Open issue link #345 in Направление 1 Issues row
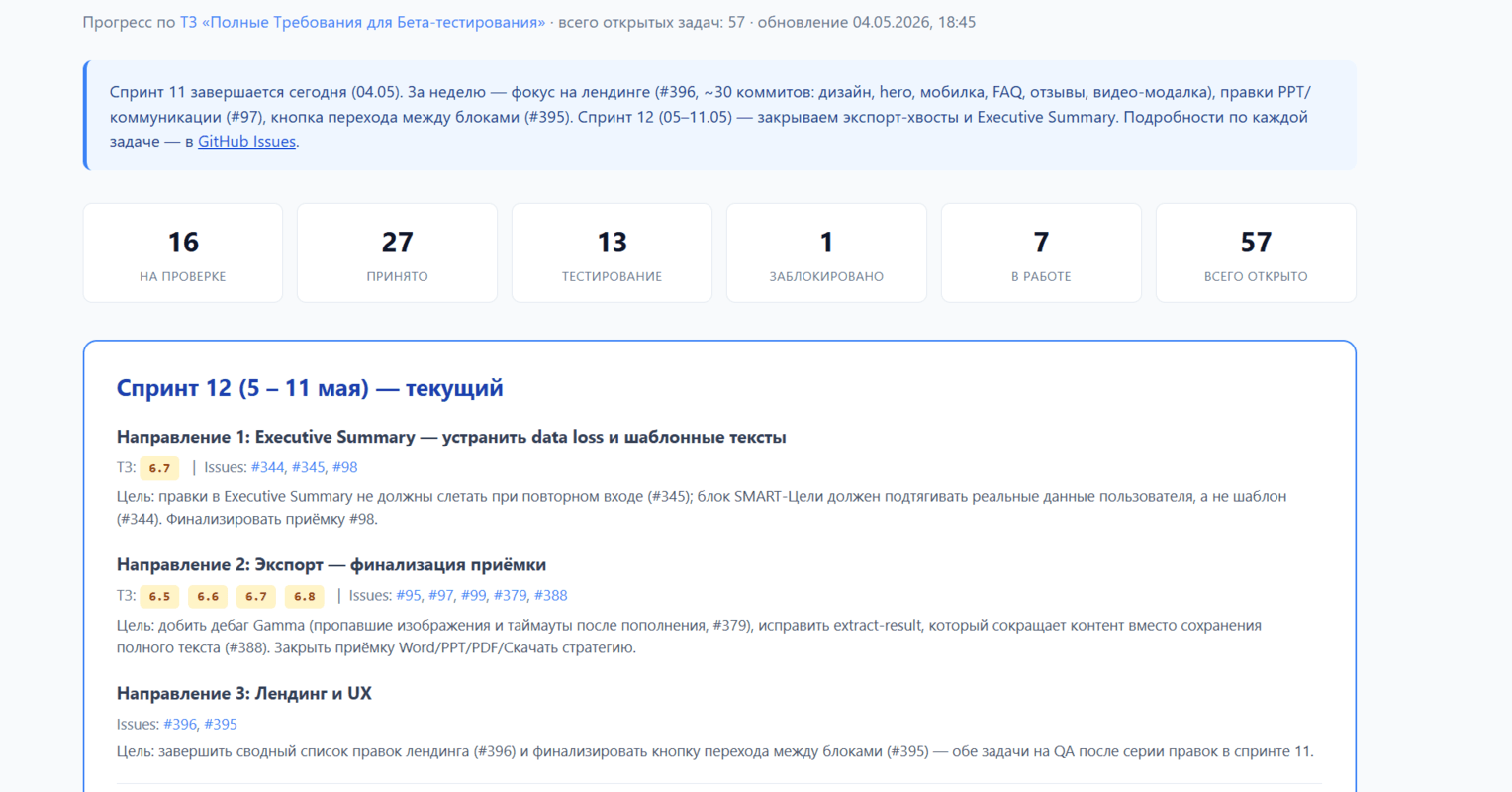The image size is (1512, 792). pos(308,467)
